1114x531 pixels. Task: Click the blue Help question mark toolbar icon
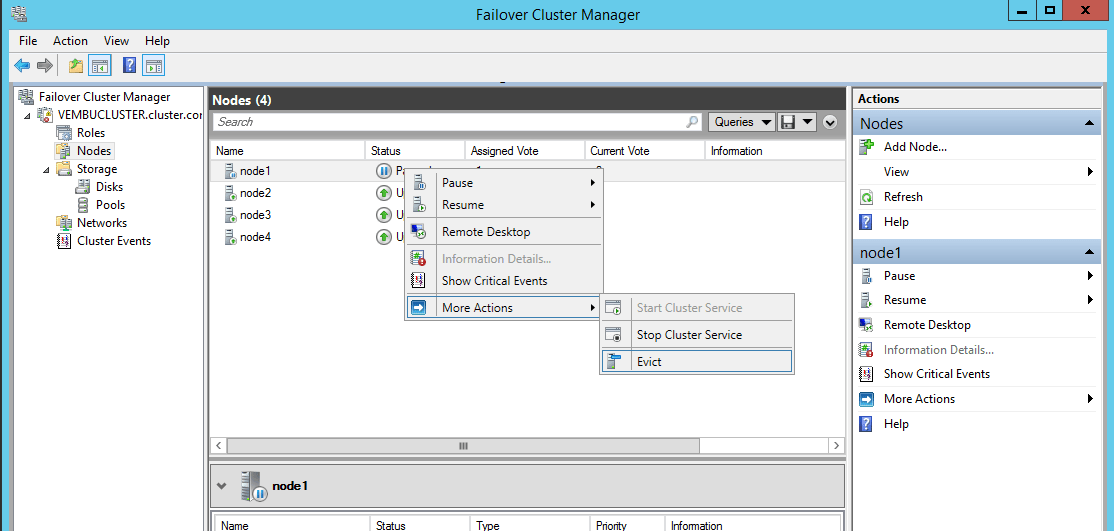click(x=129, y=66)
